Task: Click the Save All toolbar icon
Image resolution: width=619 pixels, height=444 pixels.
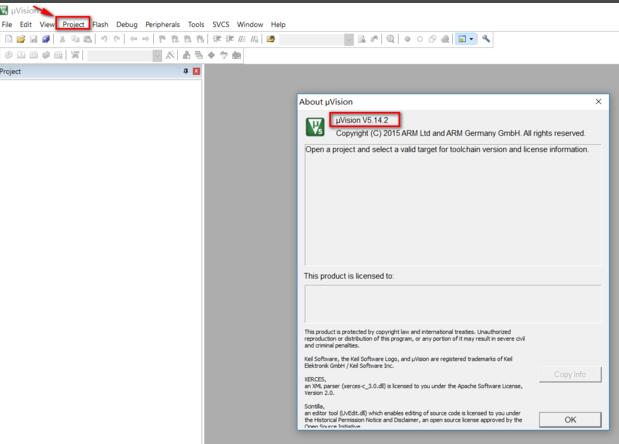Action: (x=46, y=39)
